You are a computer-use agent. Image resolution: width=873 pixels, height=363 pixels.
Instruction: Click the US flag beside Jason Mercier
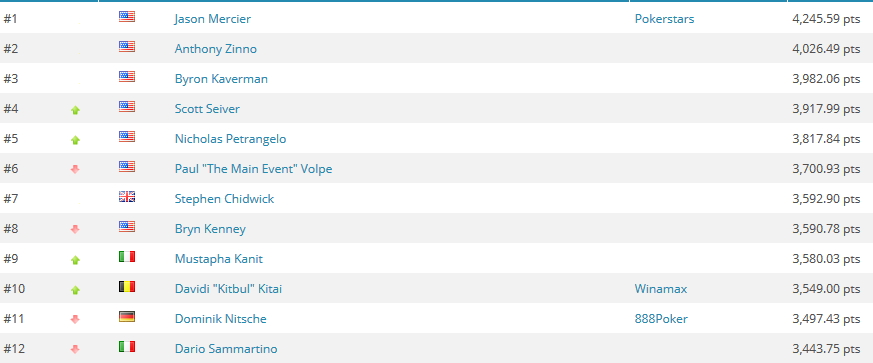coord(127,17)
